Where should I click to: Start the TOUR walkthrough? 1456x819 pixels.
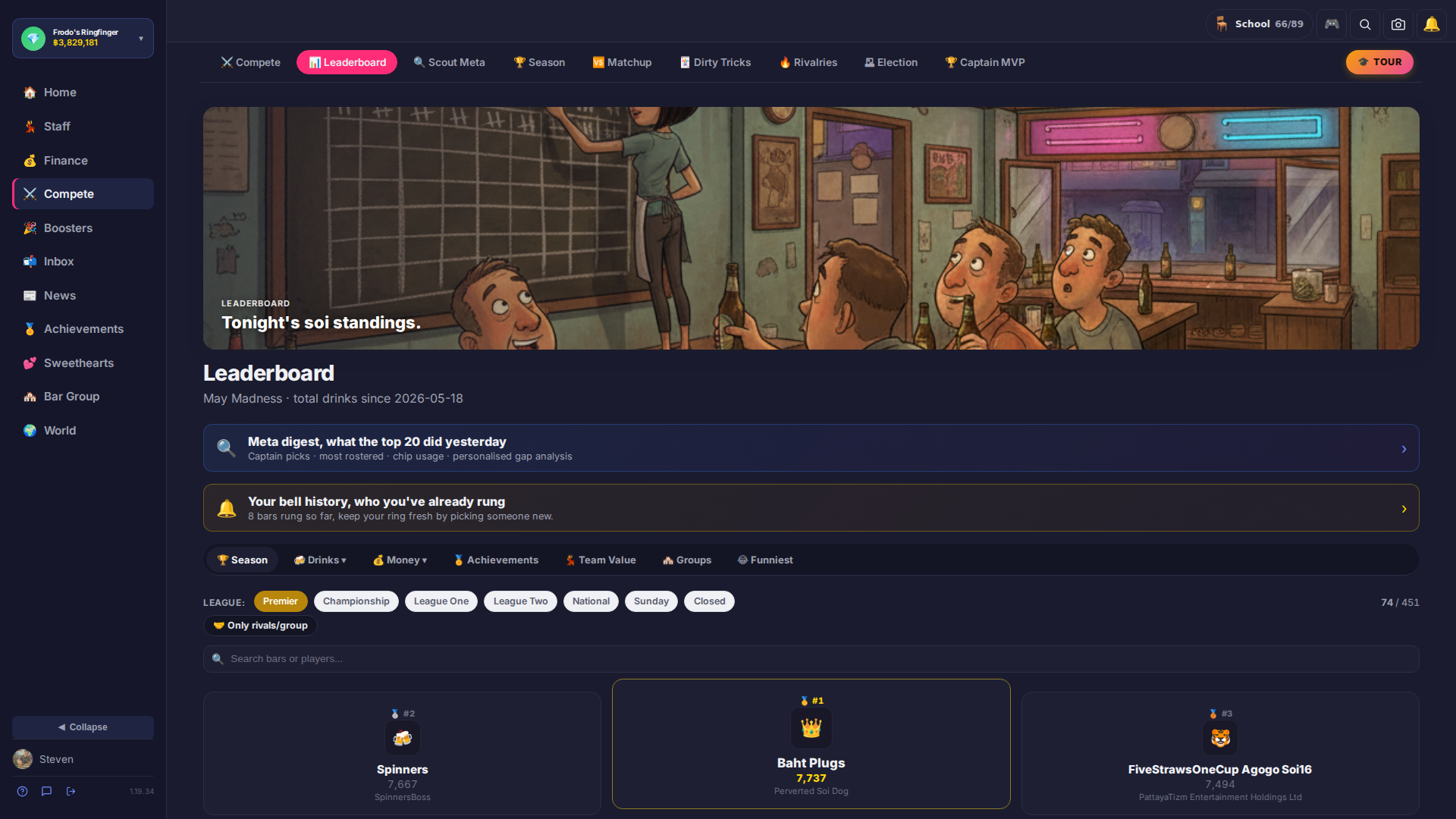[1379, 62]
